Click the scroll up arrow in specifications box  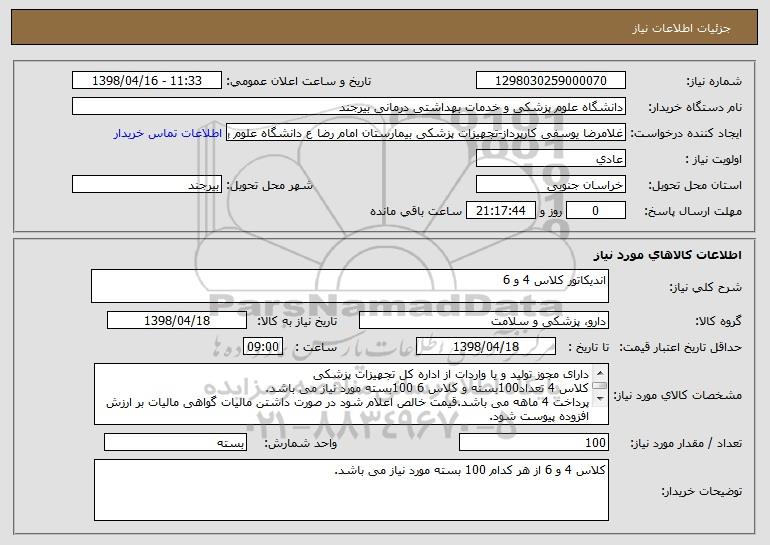coord(600,373)
